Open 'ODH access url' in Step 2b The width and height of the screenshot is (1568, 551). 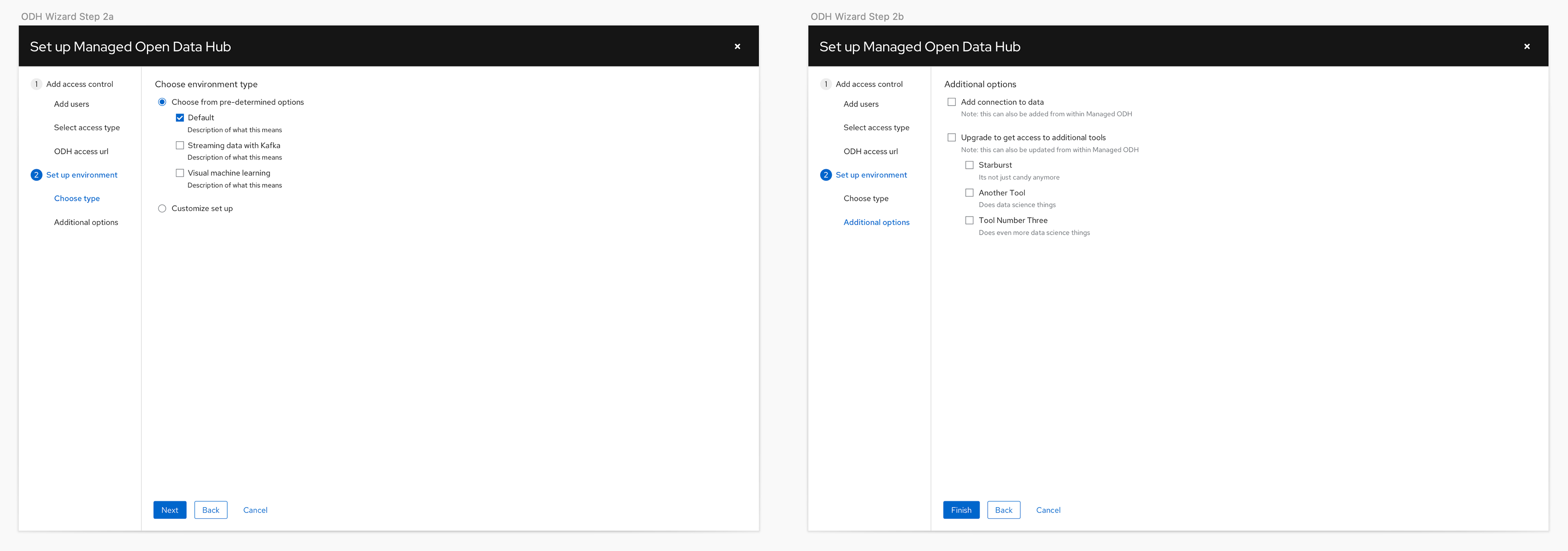(871, 151)
